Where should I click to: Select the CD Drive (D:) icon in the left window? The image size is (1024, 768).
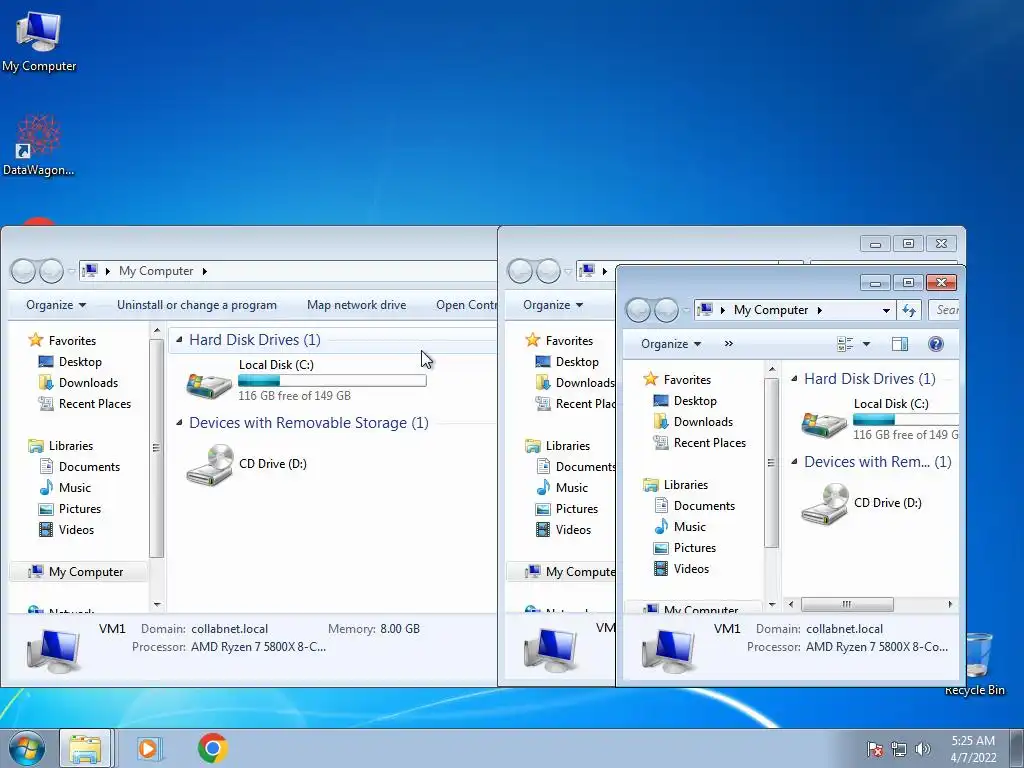click(x=210, y=464)
